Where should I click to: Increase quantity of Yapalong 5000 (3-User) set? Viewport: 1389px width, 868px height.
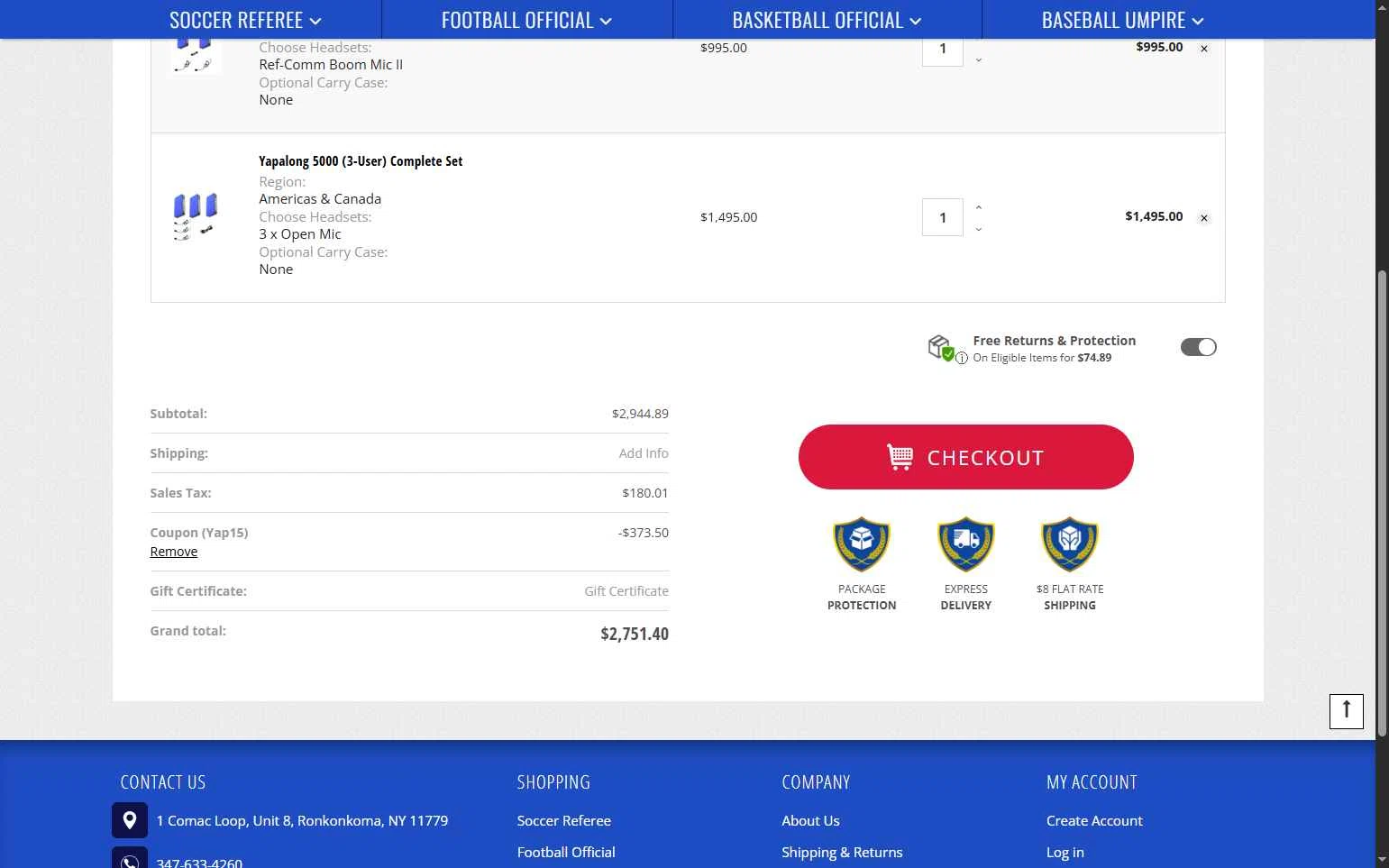tap(979, 207)
